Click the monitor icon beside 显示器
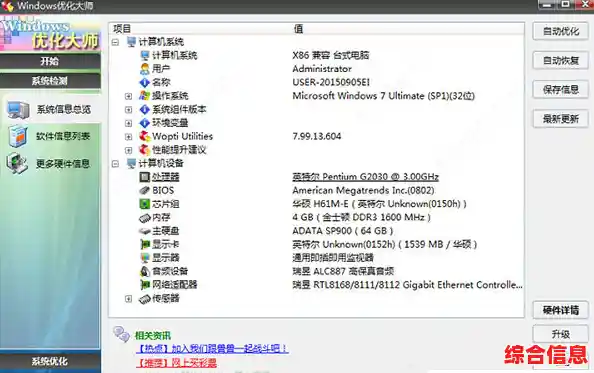The width and height of the screenshot is (594, 373). 144,258
